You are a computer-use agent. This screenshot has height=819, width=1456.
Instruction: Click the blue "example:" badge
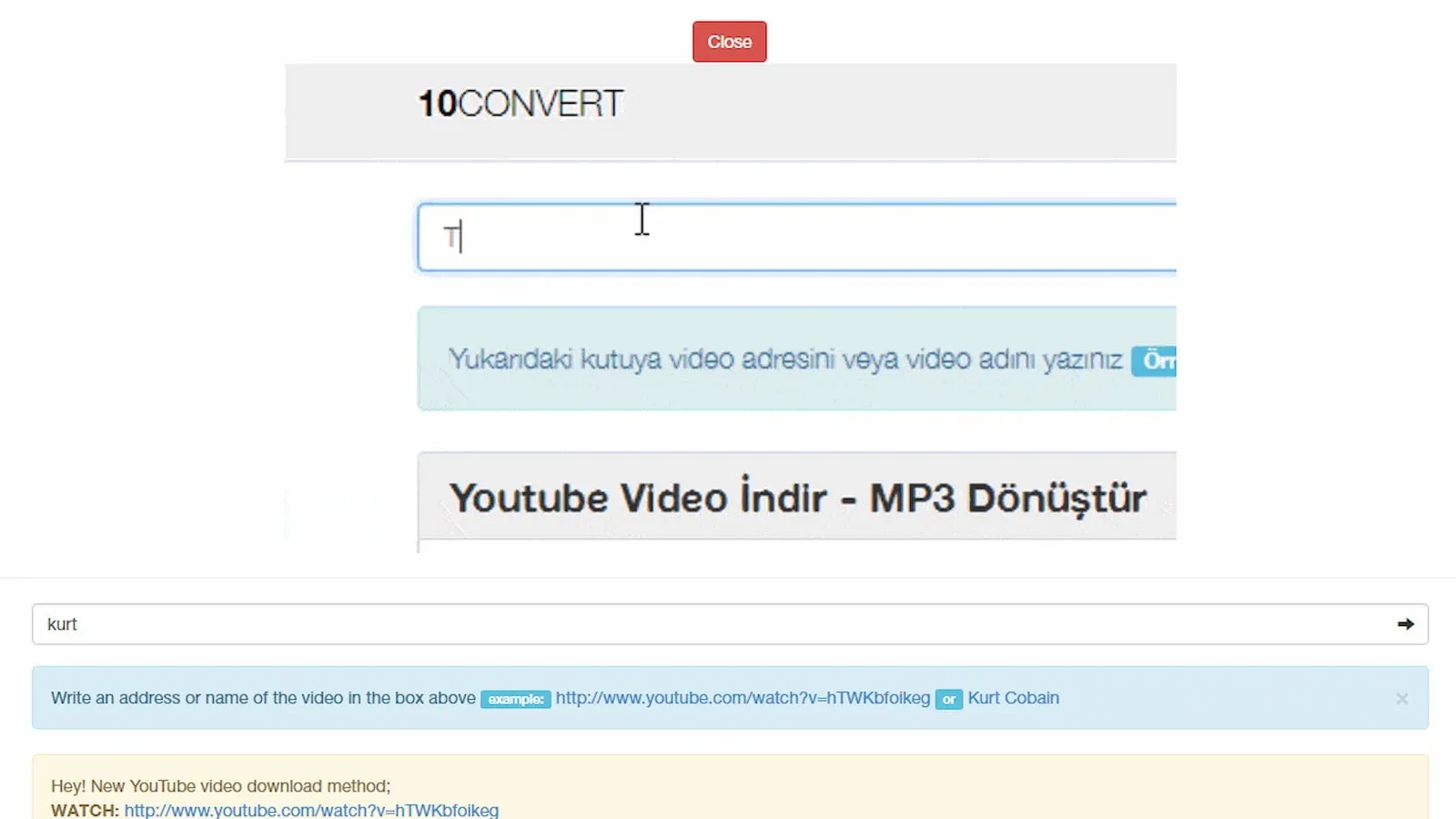(515, 699)
